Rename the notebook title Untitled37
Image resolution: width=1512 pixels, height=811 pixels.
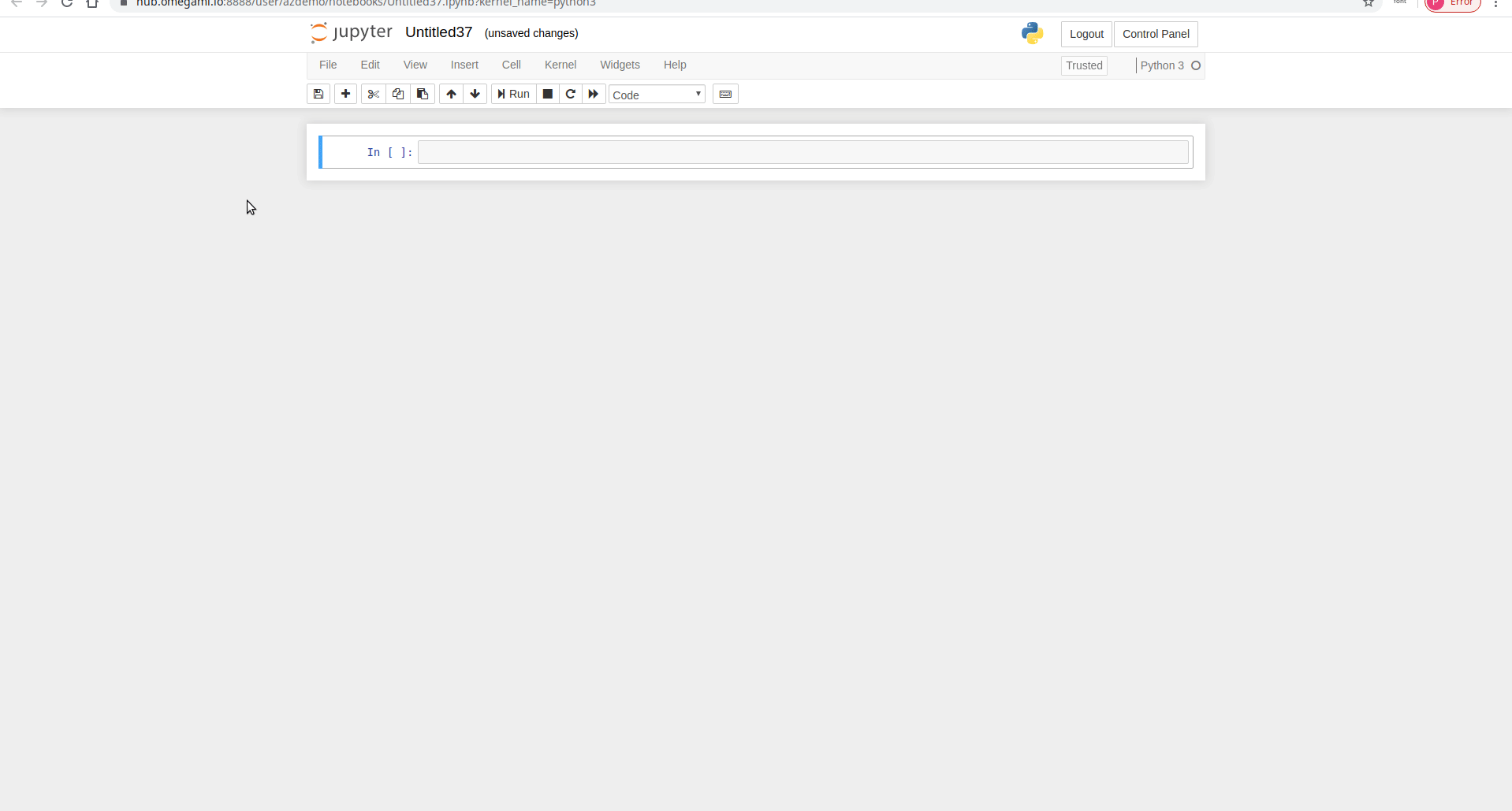pyautogui.click(x=439, y=32)
